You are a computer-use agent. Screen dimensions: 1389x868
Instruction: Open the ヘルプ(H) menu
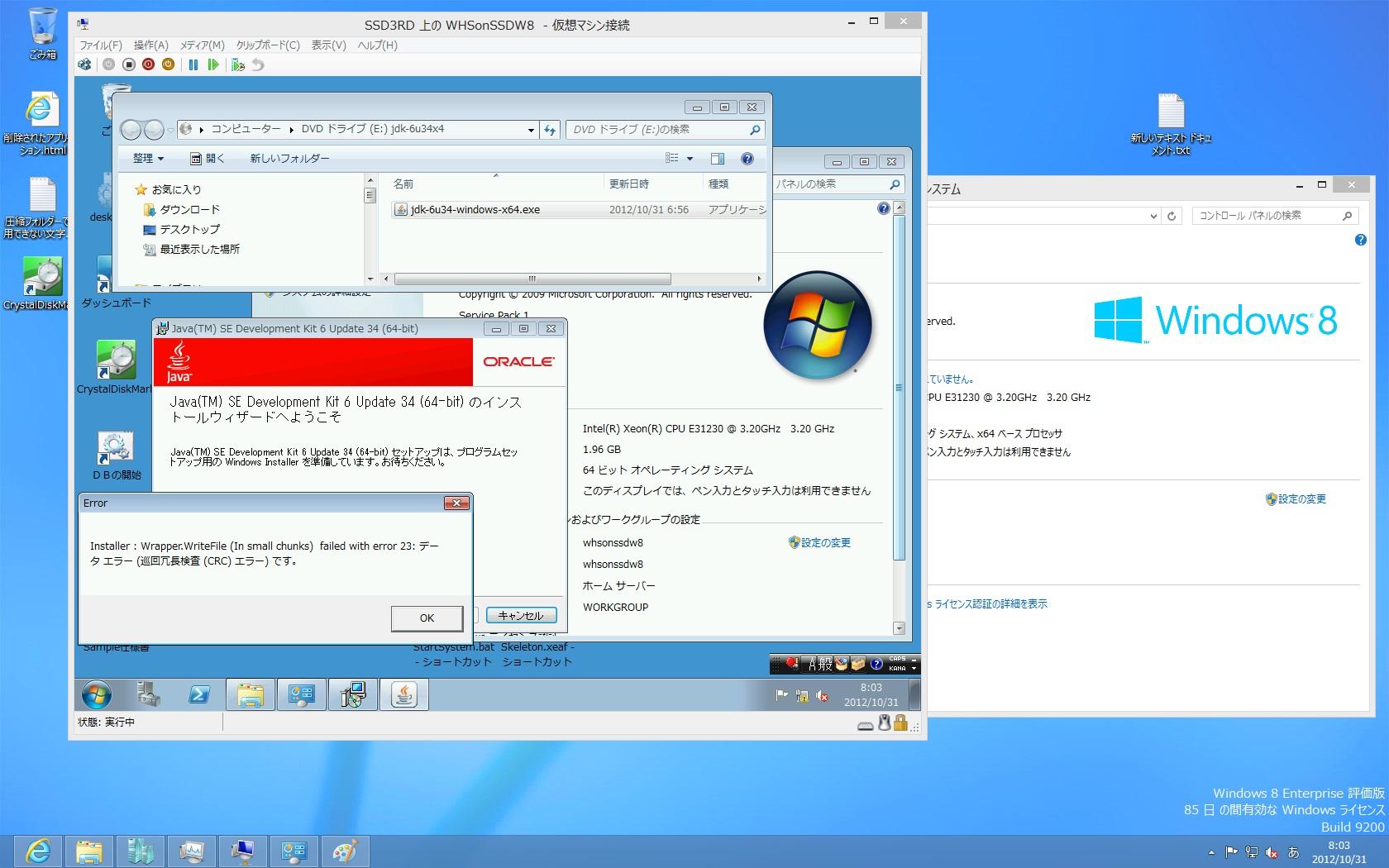(x=378, y=45)
